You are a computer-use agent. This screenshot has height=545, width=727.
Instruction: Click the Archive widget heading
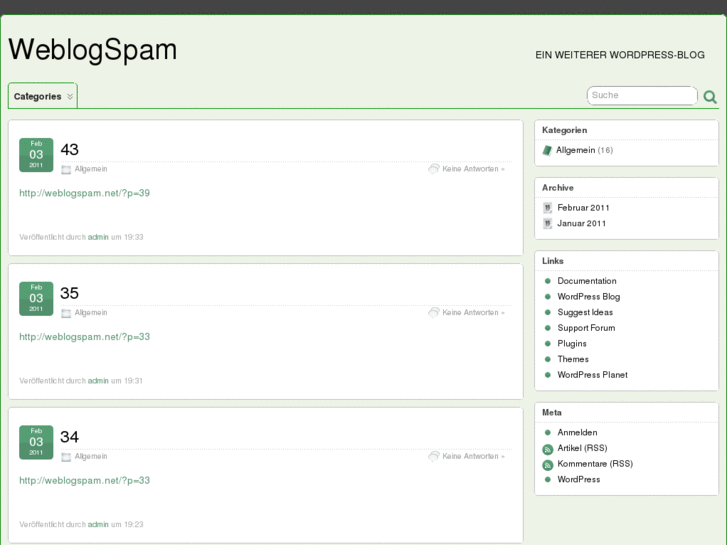pyautogui.click(x=558, y=188)
